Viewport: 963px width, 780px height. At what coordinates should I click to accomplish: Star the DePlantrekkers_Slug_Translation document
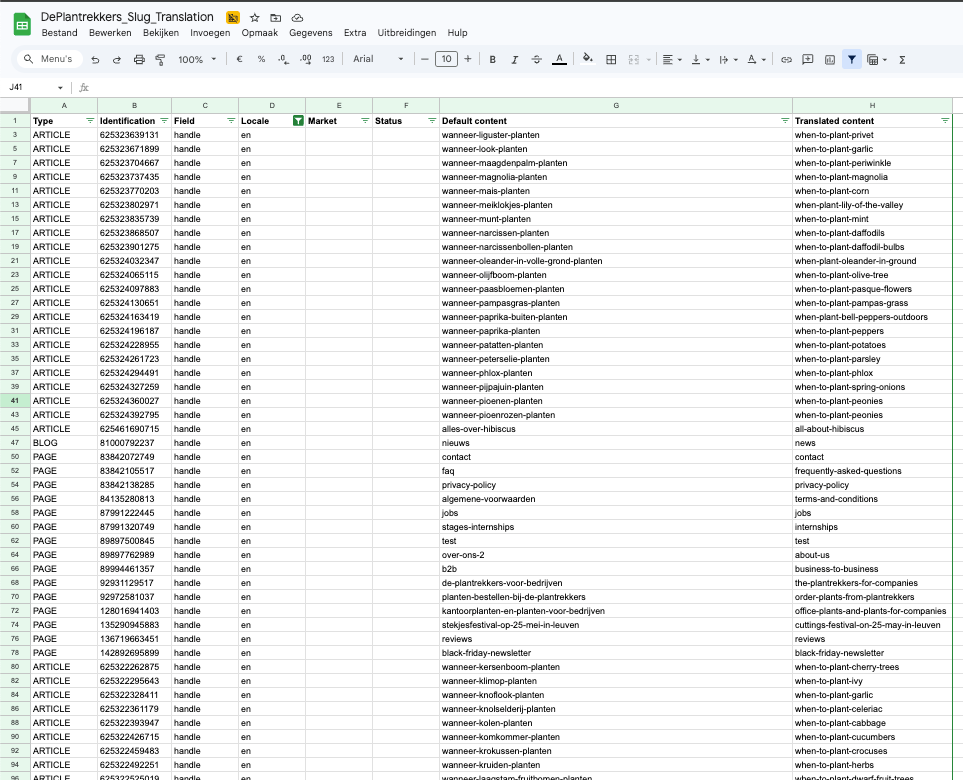[x=254, y=18]
